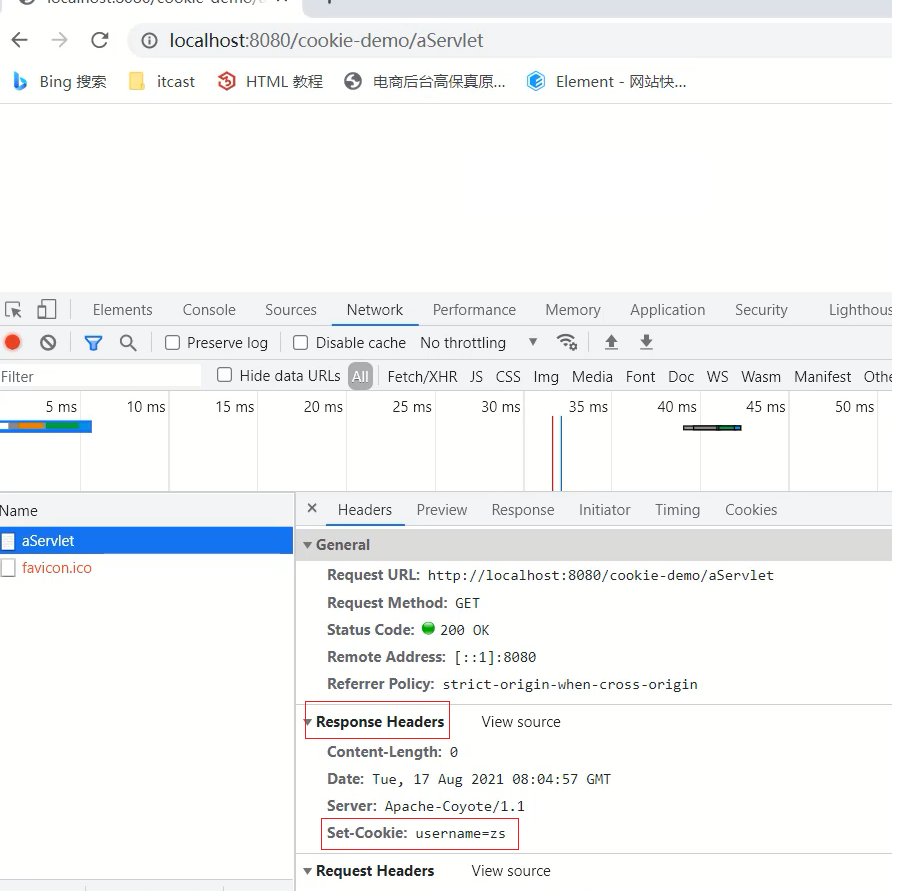
Task: View source of Response Headers
Action: coord(520,722)
